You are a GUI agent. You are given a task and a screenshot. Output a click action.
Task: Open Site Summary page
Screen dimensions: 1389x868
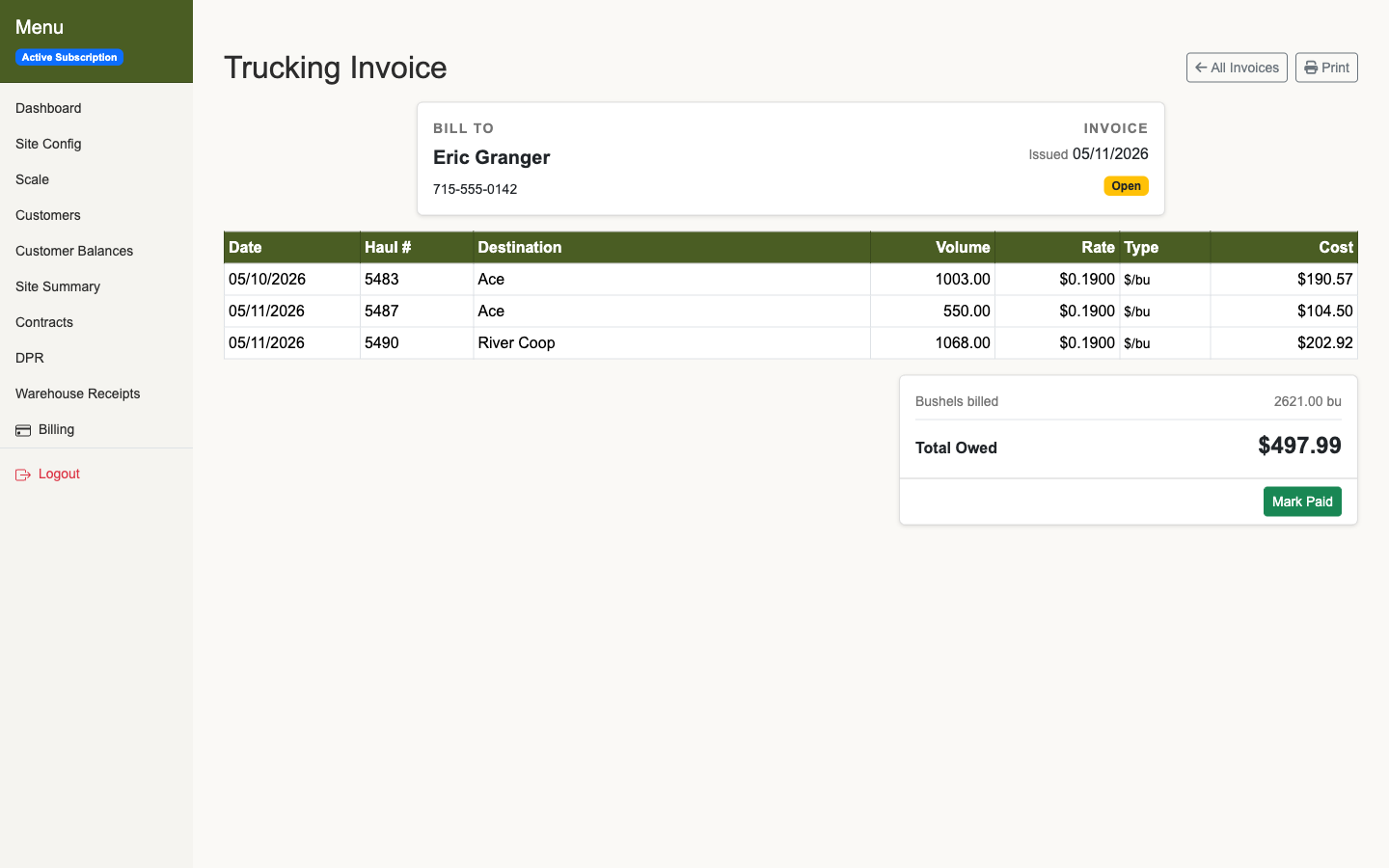point(58,286)
